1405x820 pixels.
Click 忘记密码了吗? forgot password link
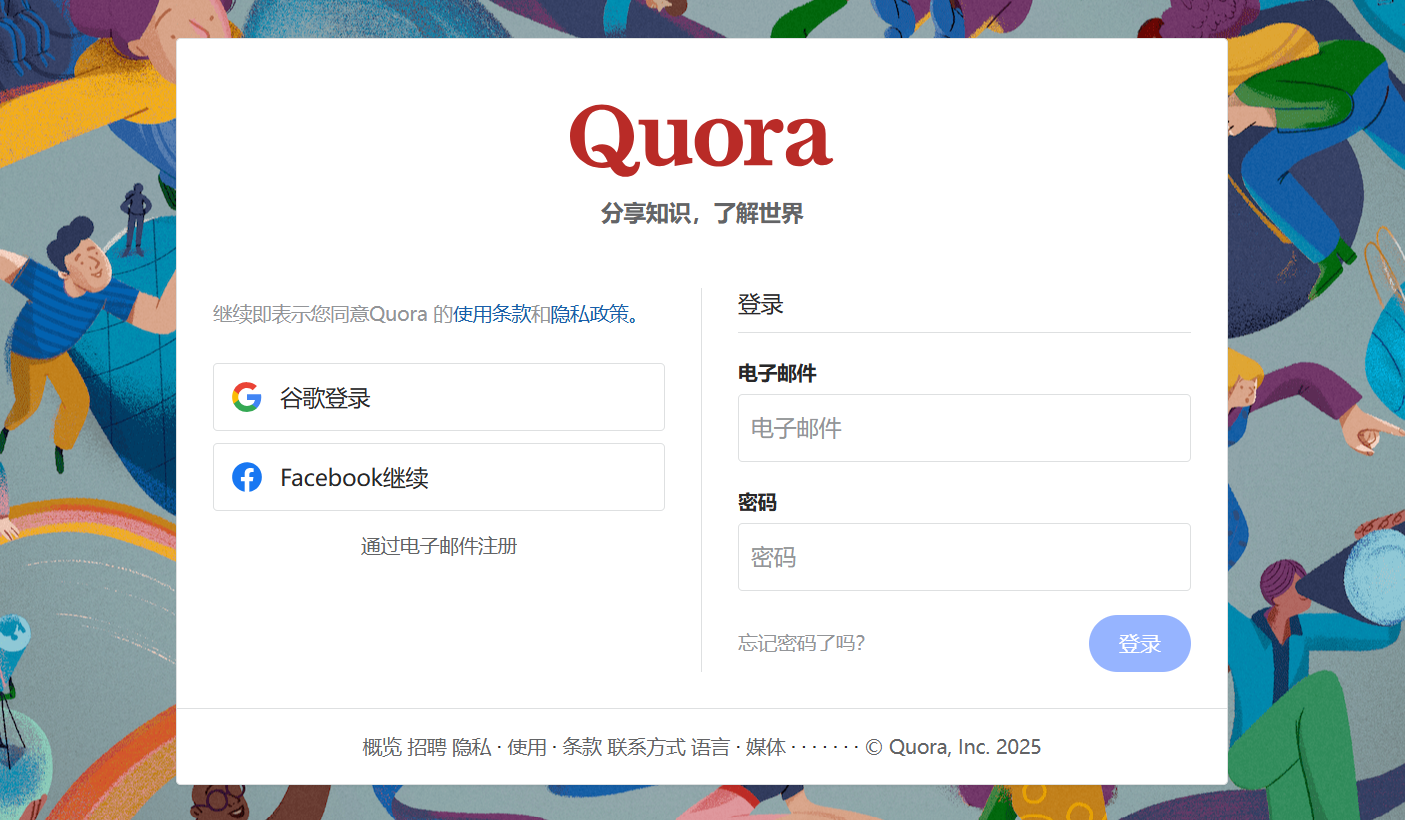[801, 643]
